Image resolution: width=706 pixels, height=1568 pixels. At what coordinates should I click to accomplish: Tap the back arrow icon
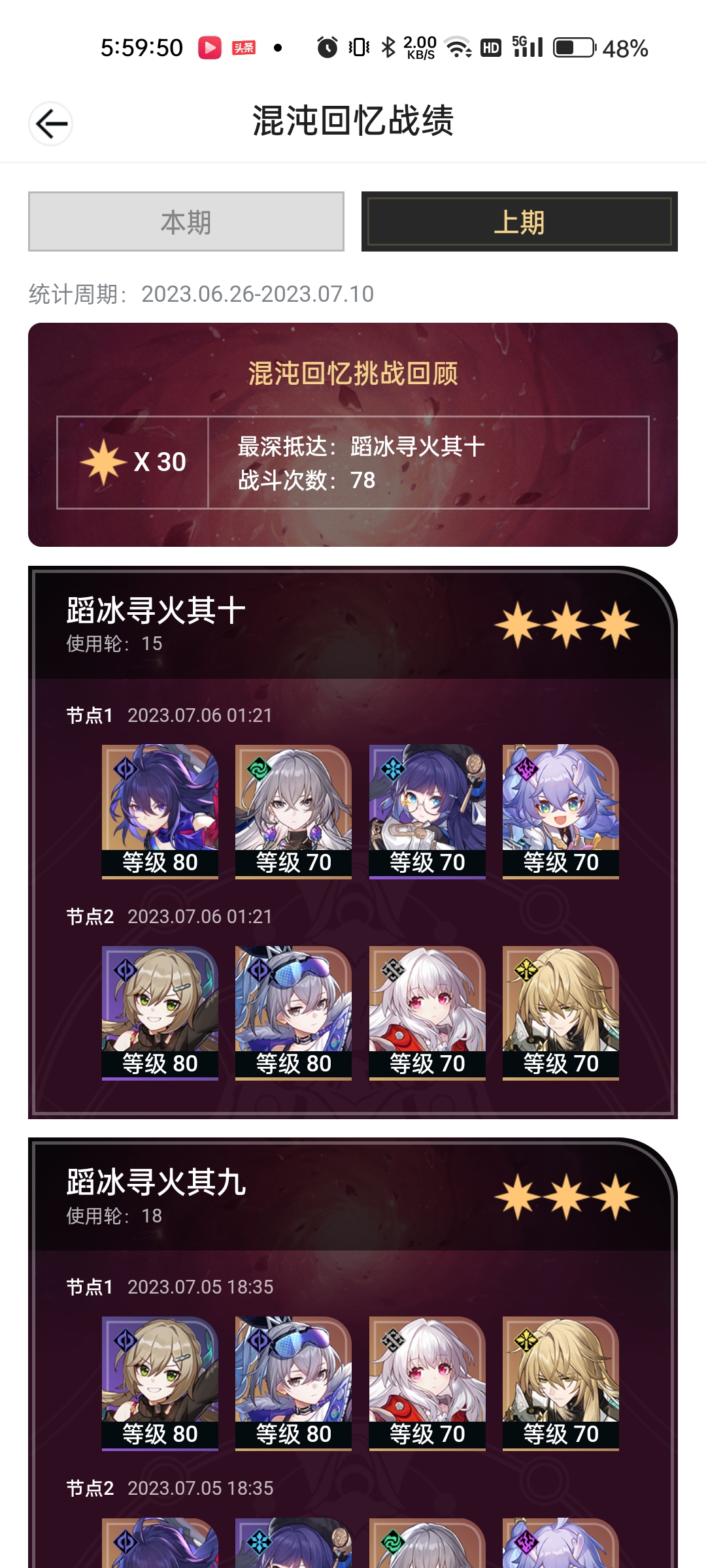pos(51,123)
